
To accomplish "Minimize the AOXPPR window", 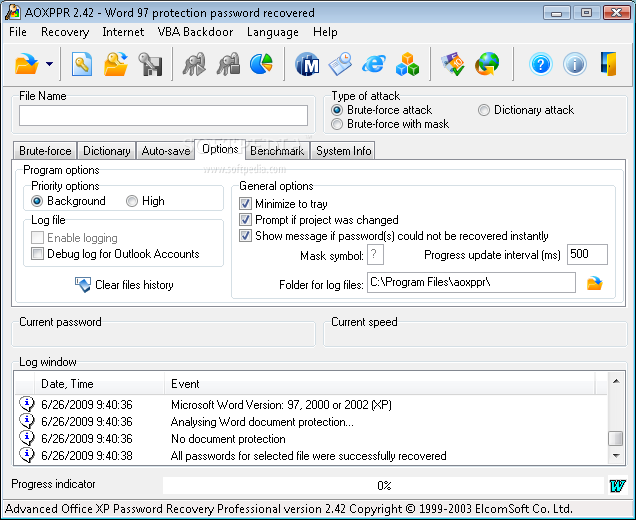I will (x=556, y=13).
